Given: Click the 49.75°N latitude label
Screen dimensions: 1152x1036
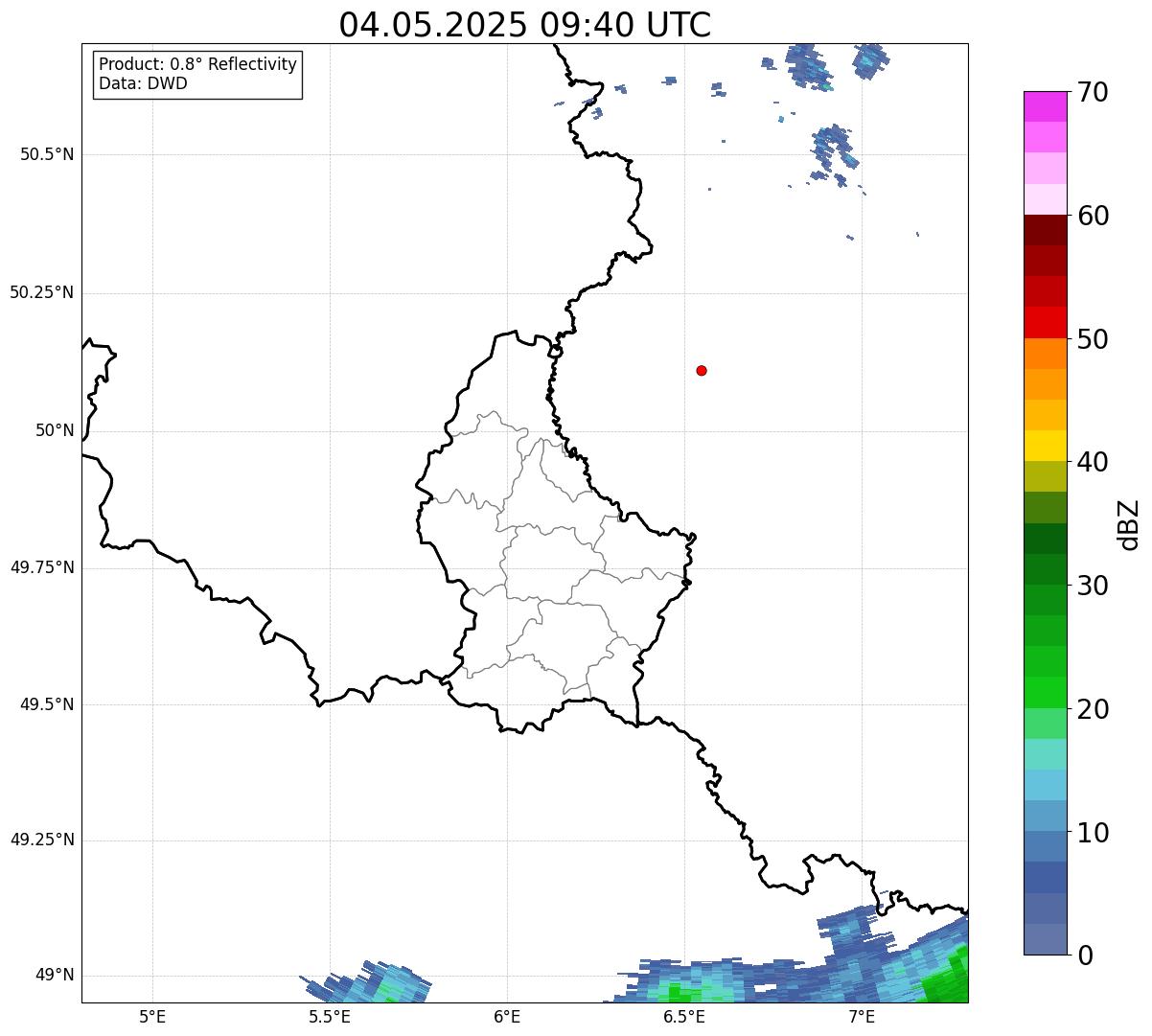Looking at the screenshot, I should [42, 567].
